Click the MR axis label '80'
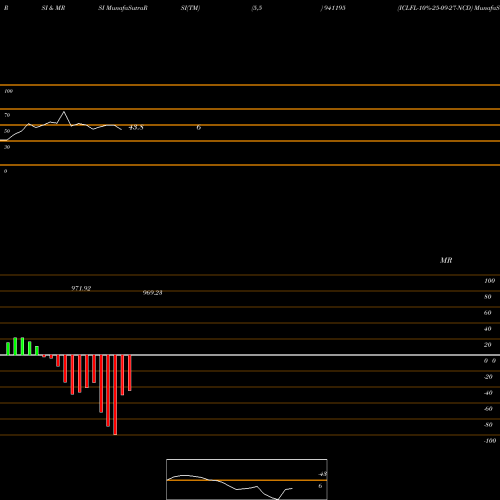 [488, 297]
